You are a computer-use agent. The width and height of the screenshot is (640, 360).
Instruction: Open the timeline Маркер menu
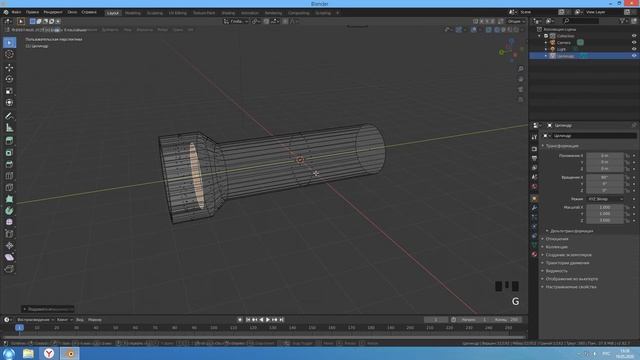coord(95,320)
